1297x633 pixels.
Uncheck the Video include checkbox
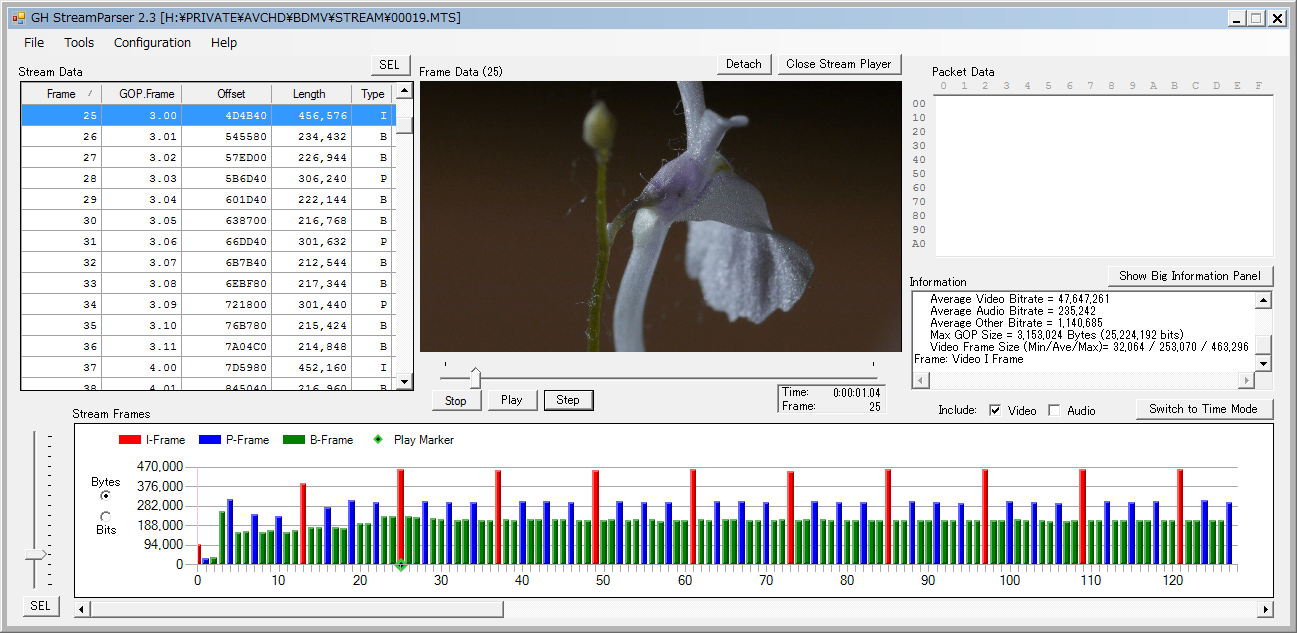[995, 410]
